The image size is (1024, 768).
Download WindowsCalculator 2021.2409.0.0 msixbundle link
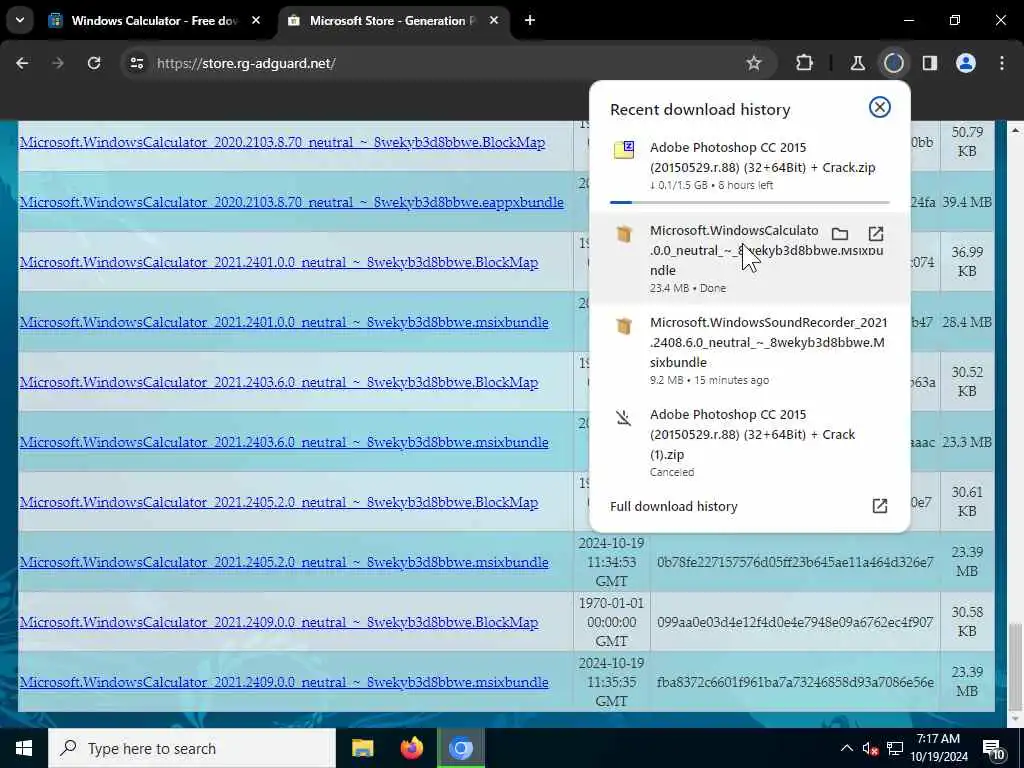coord(284,682)
